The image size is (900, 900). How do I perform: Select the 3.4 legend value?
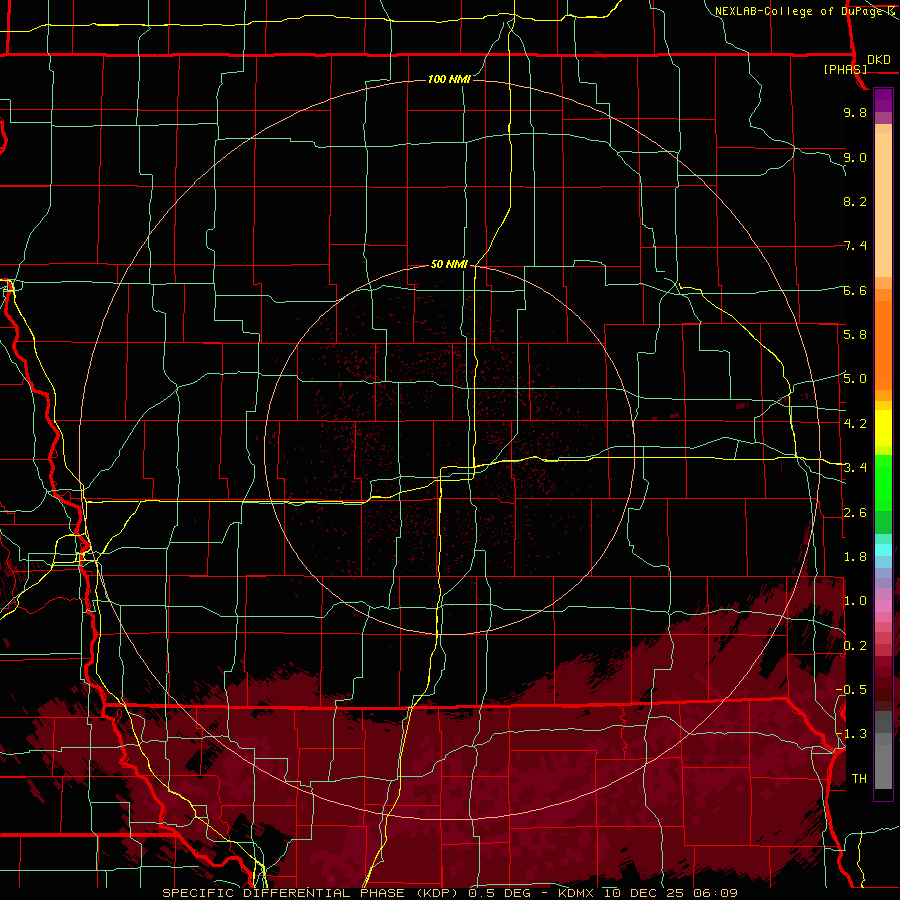click(x=855, y=468)
